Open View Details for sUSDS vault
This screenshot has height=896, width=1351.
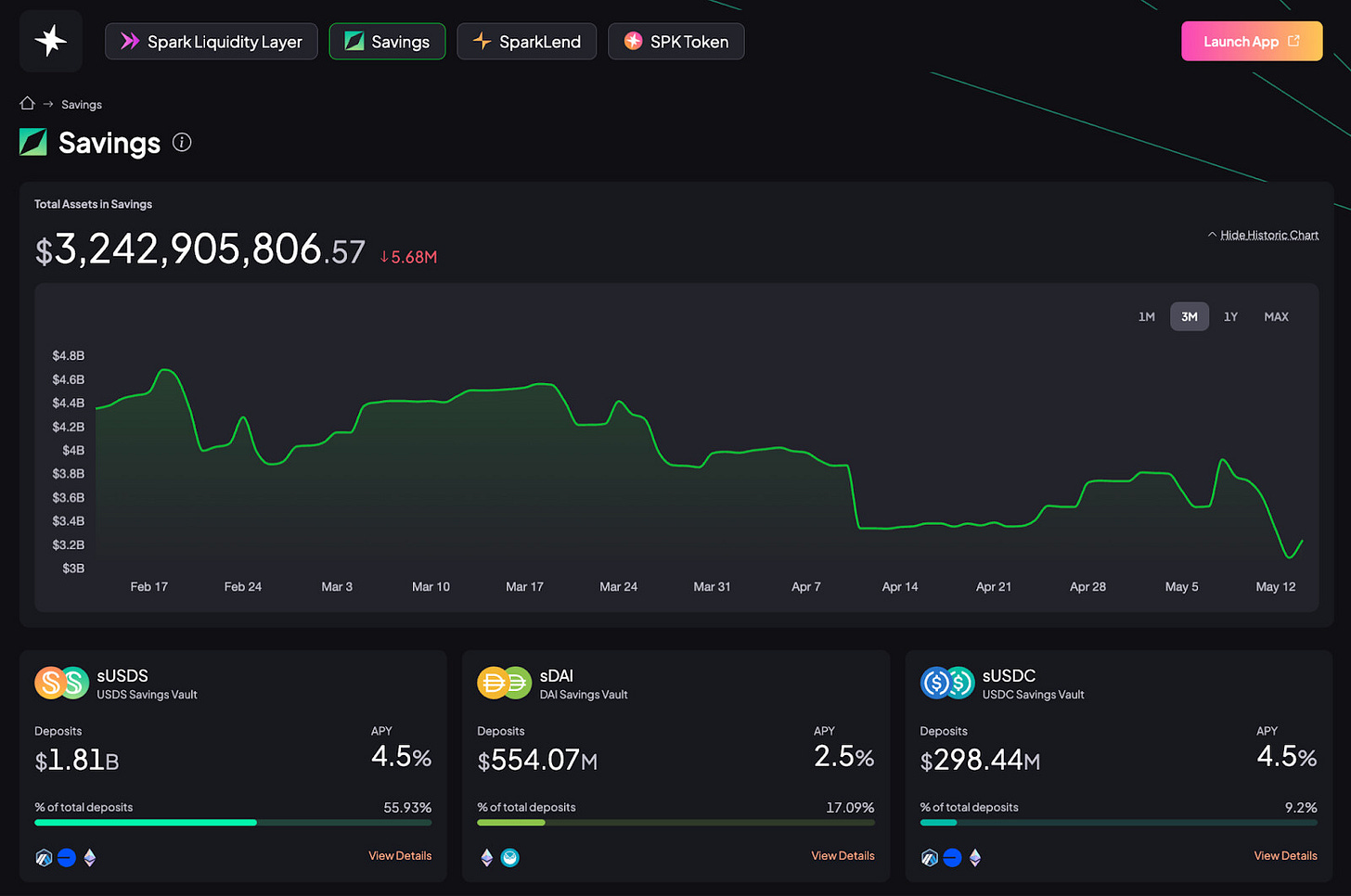pyautogui.click(x=400, y=856)
